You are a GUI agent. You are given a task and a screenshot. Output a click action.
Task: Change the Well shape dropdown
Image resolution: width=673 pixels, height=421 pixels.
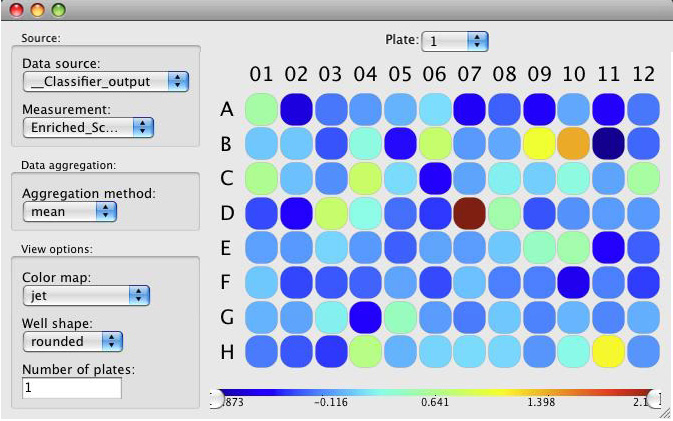(72, 342)
